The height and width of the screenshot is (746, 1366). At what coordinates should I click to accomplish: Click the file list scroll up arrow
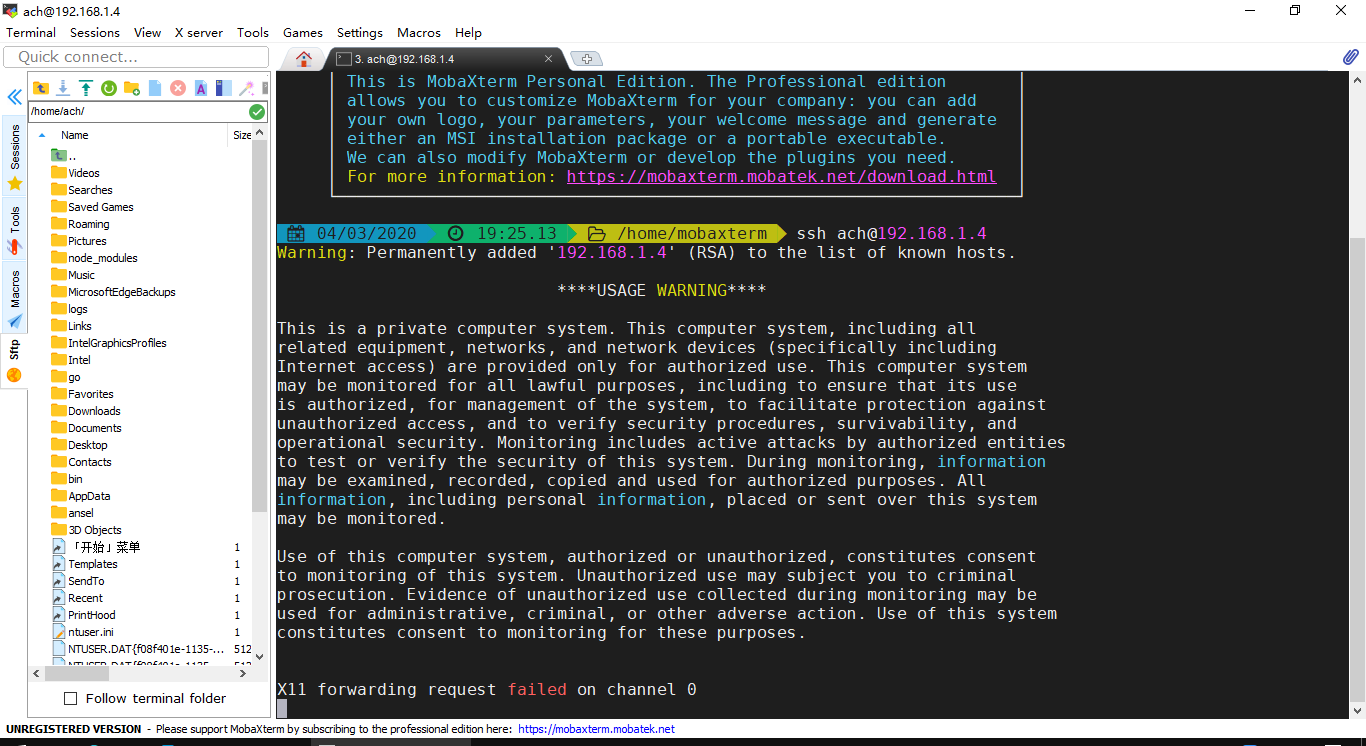(x=260, y=134)
